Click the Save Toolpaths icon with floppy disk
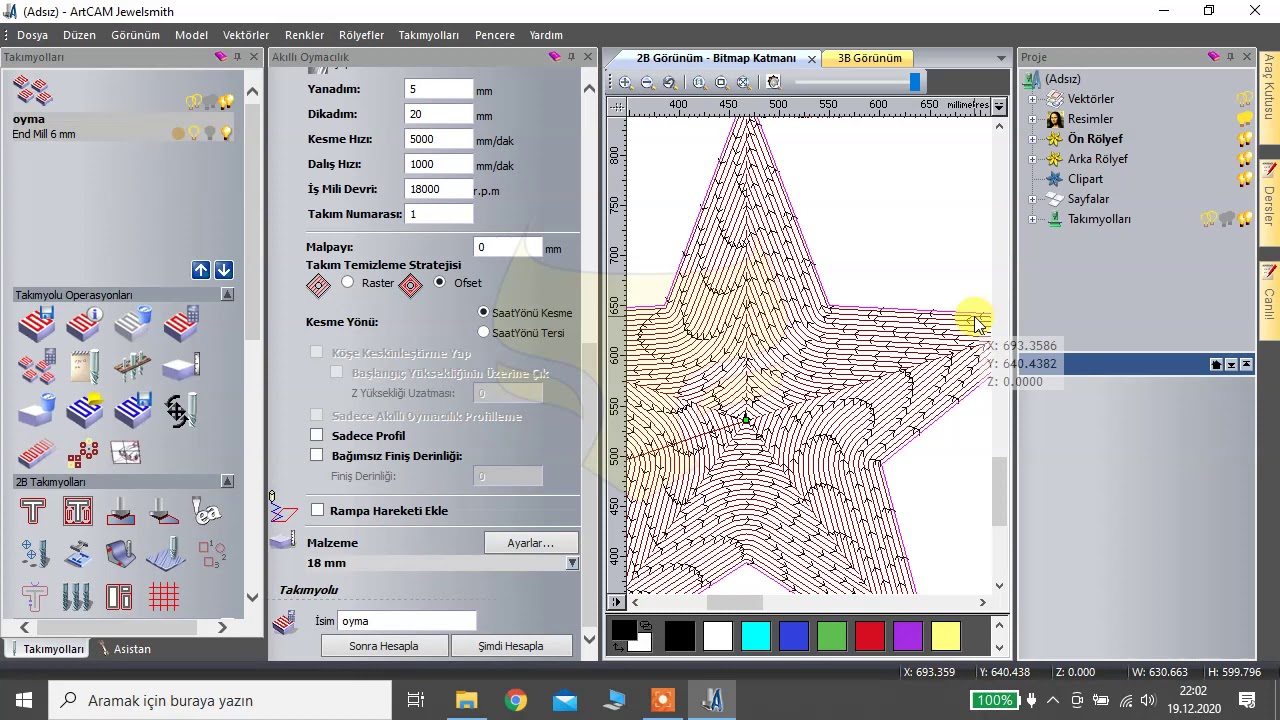The width and height of the screenshot is (1280, 720). point(36,323)
